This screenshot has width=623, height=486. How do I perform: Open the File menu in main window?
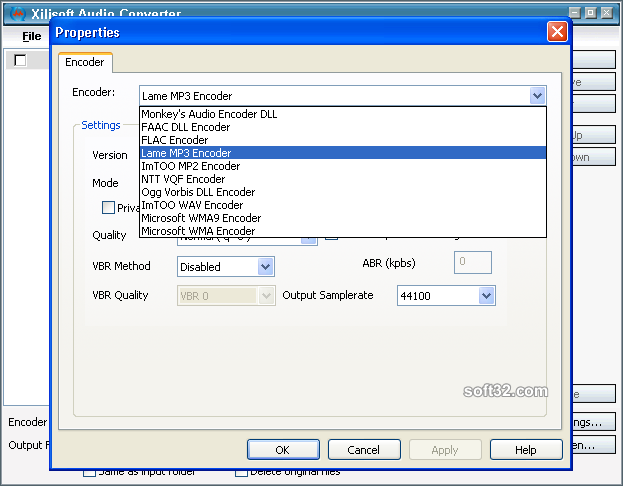(31, 36)
